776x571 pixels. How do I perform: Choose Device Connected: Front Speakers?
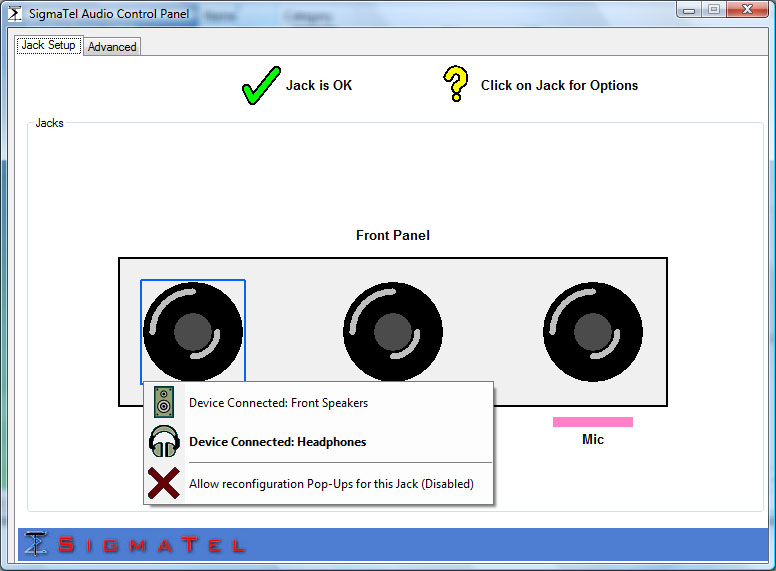[319, 403]
